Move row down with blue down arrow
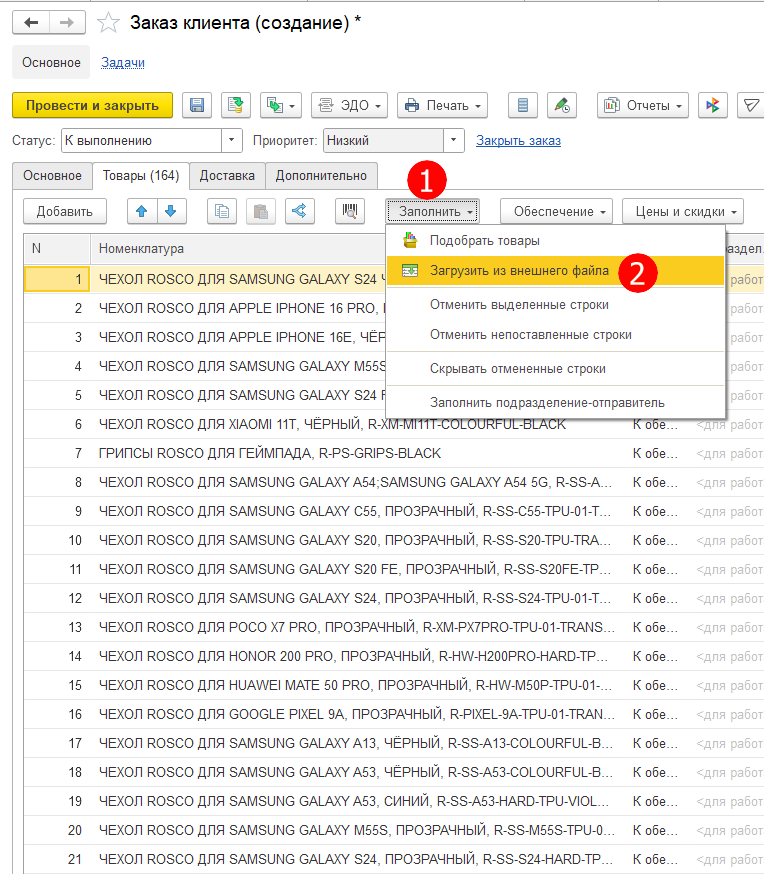 tap(171, 212)
